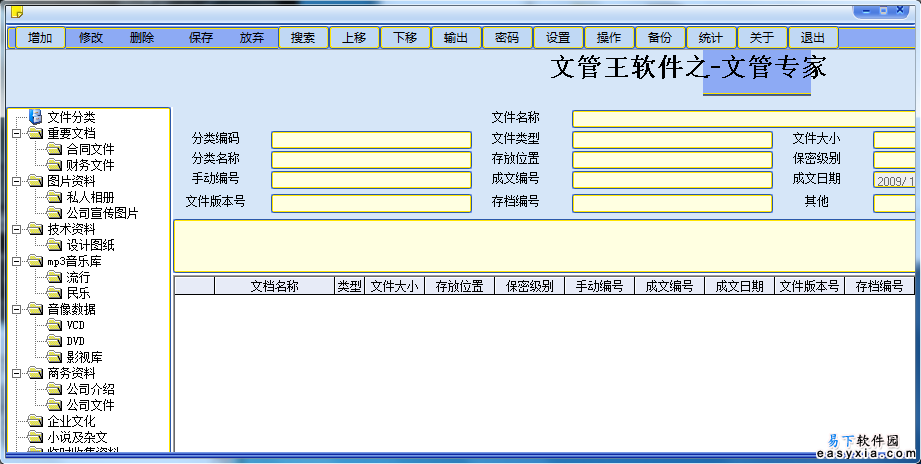
Task: Open the 搜索 search function
Action: [303, 38]
